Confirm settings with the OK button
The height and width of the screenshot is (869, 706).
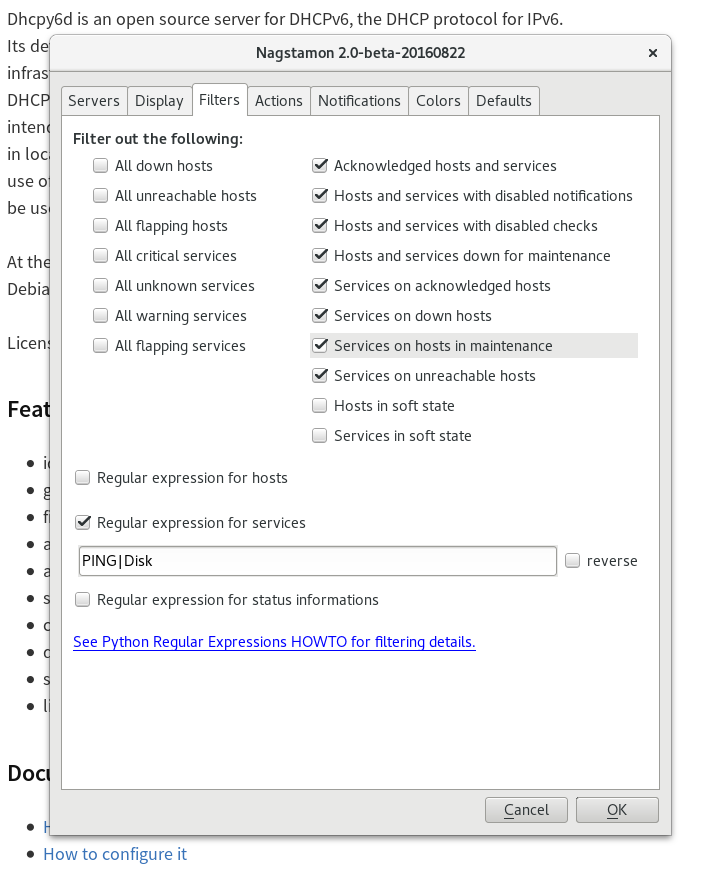pos(617,810)
